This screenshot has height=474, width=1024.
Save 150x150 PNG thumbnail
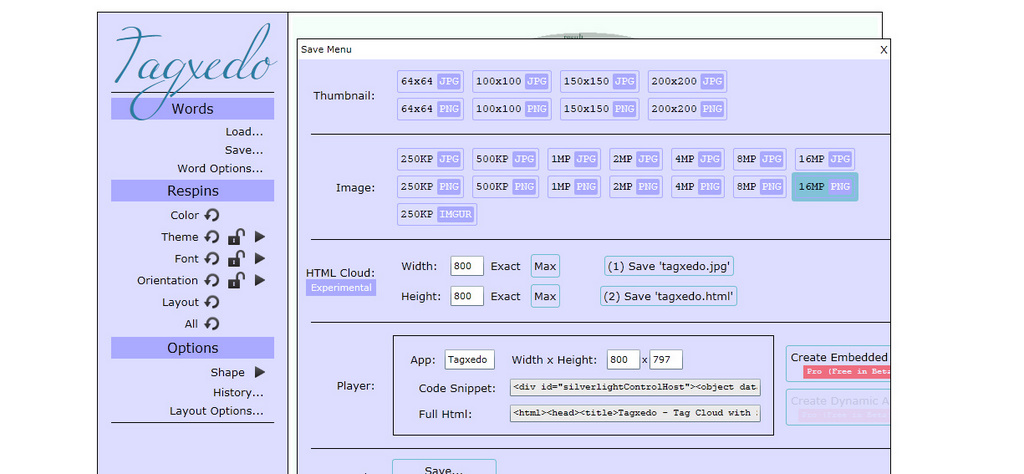point(600,109)
